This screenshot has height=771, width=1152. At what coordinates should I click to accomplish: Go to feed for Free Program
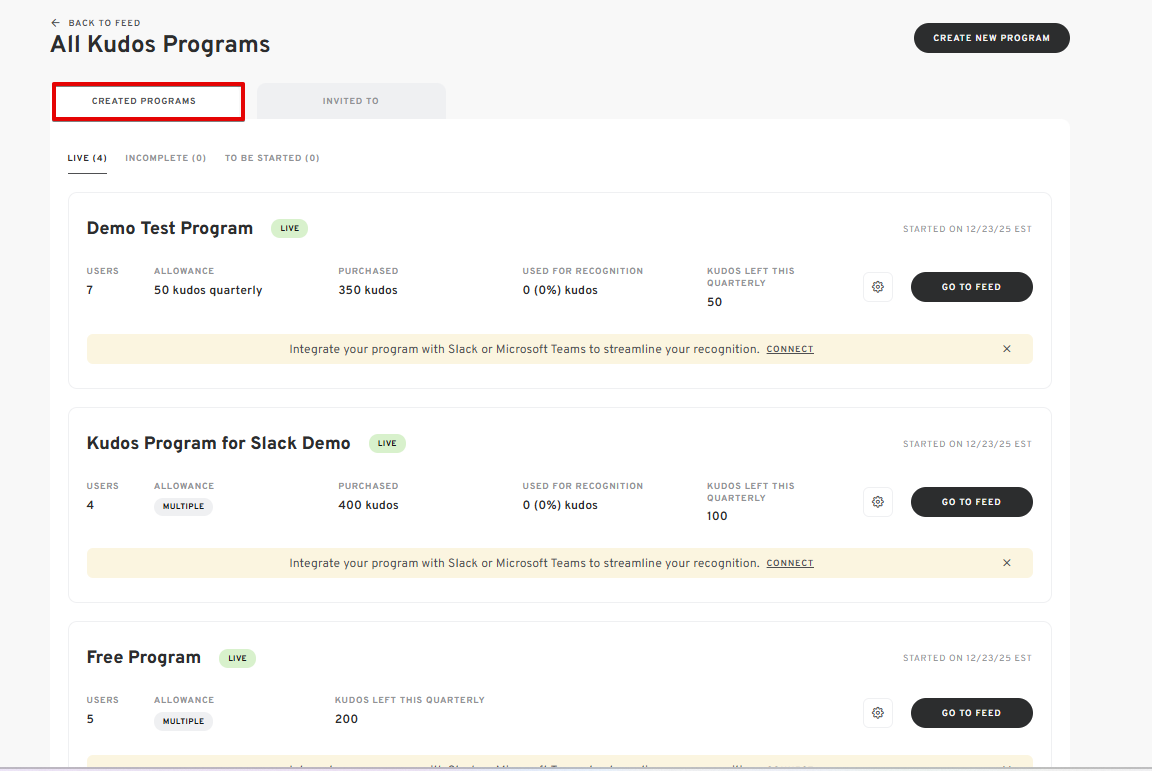970,713
